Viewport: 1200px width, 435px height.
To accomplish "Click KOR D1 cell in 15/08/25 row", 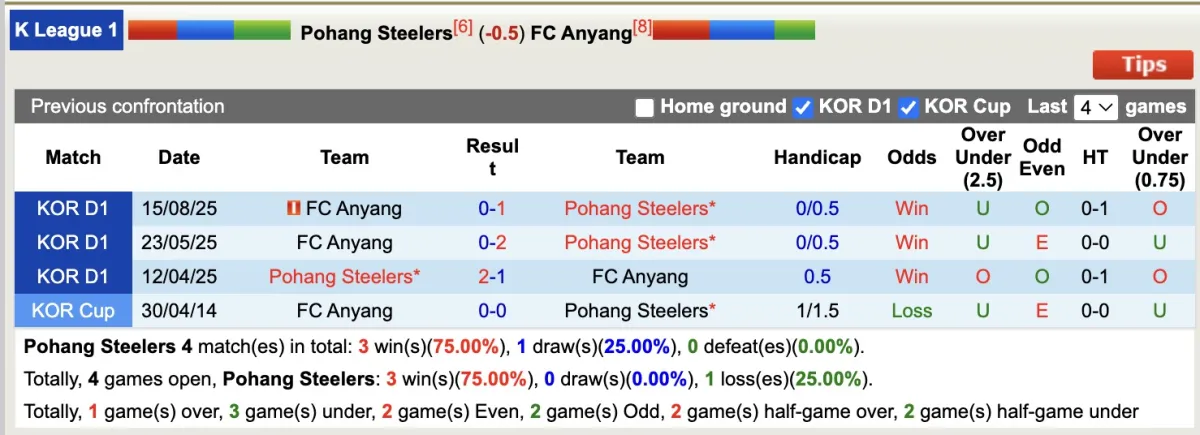I will 73,209.
